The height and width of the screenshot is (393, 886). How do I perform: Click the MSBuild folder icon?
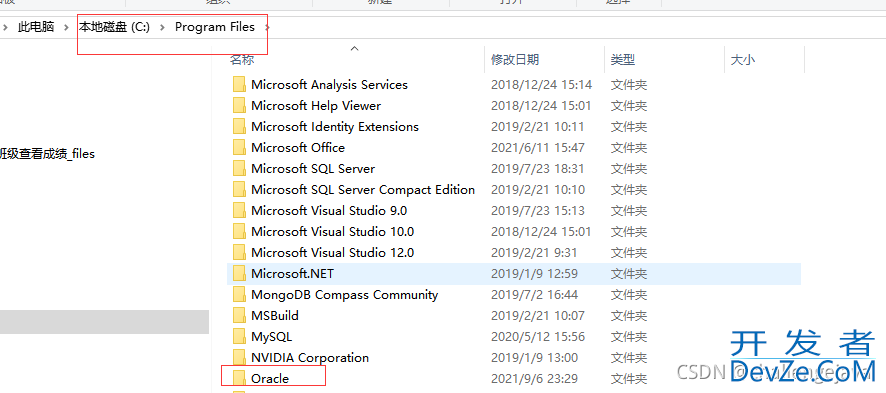coord(240,316)
